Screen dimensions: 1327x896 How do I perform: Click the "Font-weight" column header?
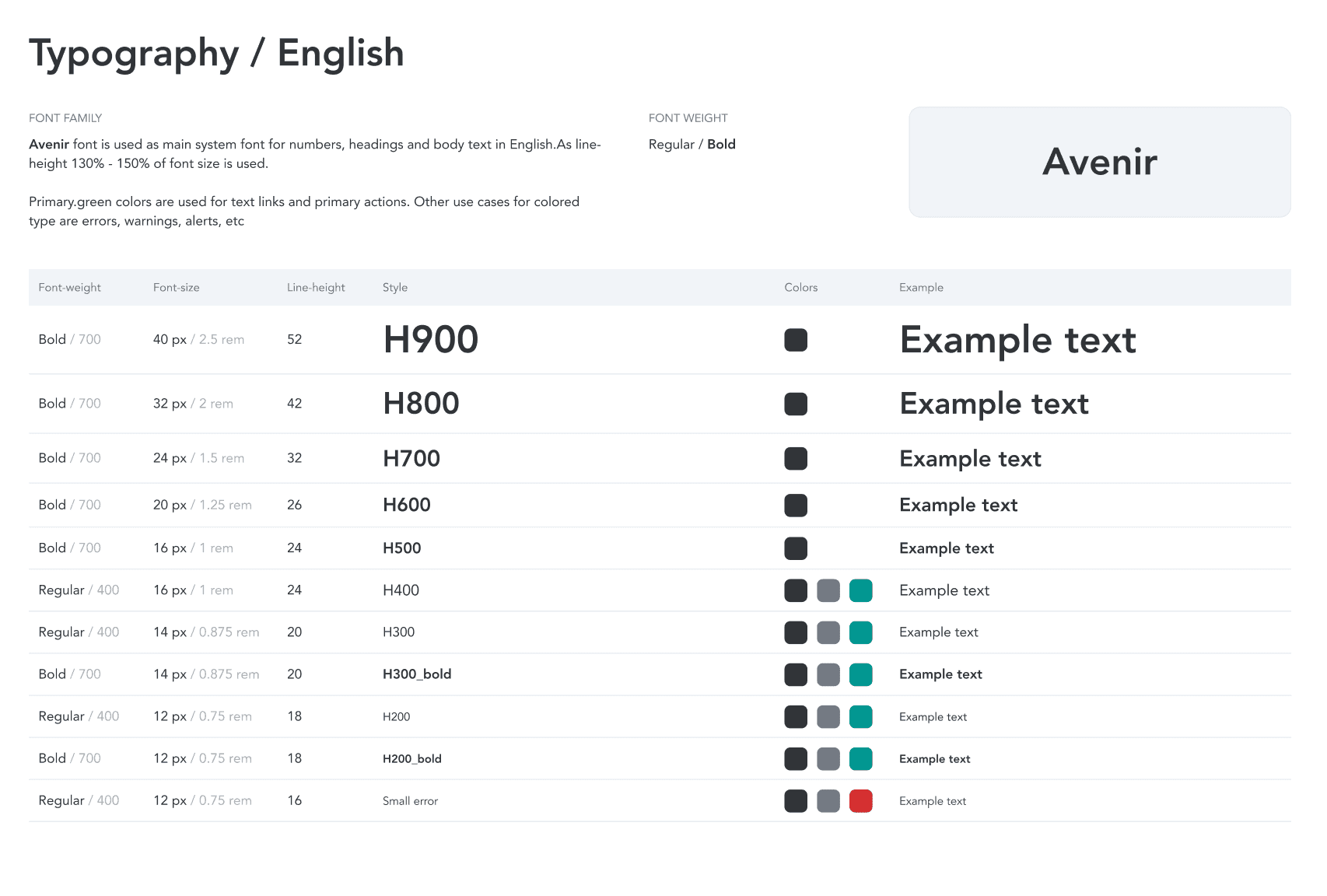[x=70, y=288]
